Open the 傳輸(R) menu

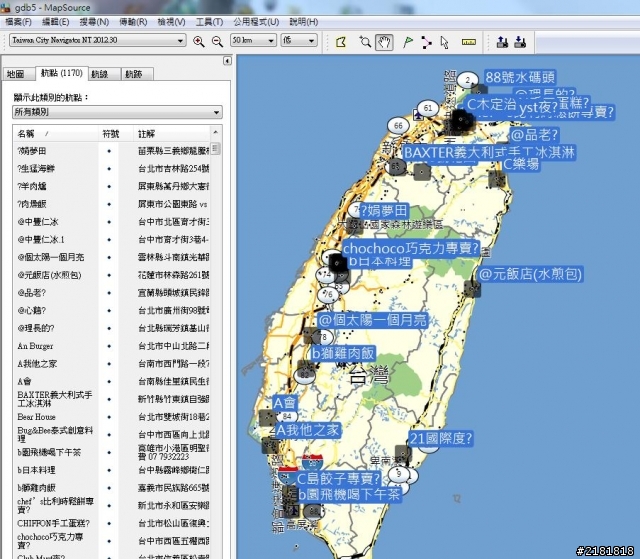pyautogui.click(x=133, y=22)
